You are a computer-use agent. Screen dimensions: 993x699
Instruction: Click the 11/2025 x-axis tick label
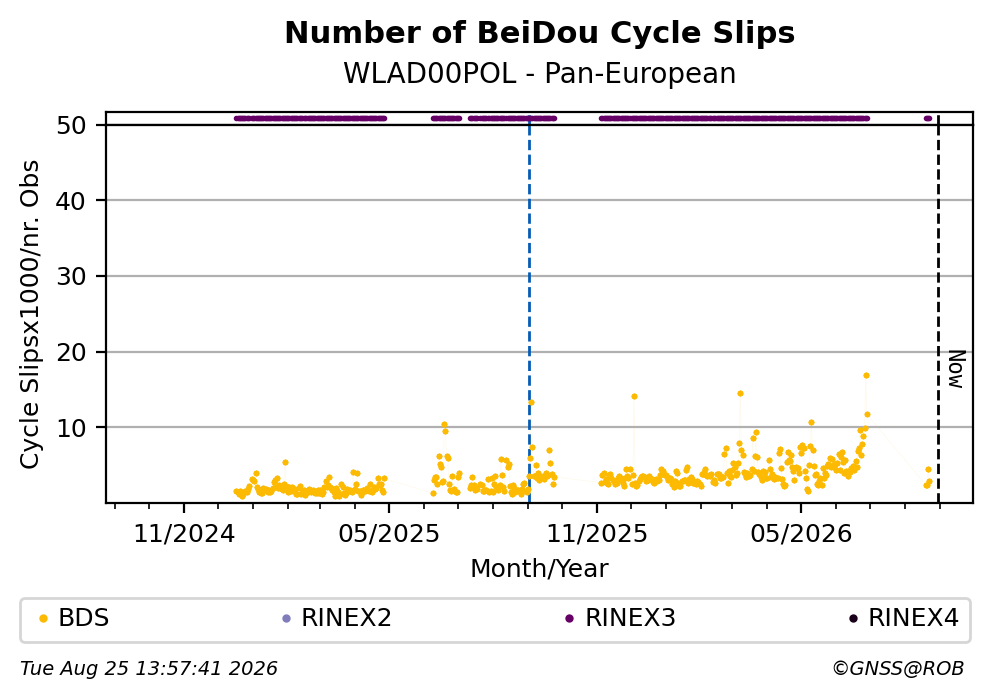pyautogui.click(x=597, y=534)
